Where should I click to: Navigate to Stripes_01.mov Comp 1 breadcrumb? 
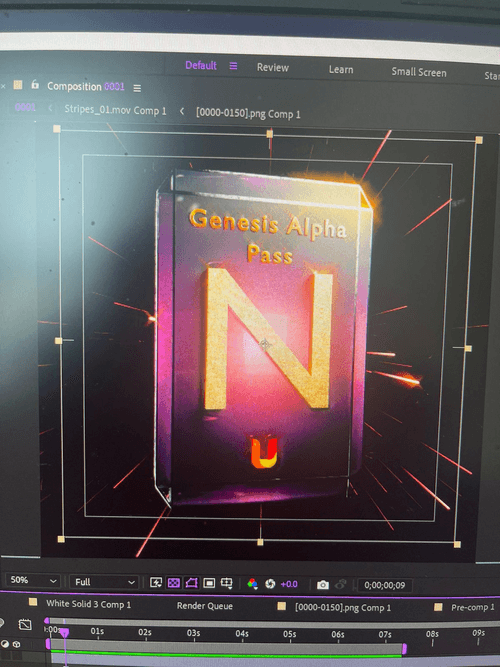pyautogui.click(x=115, y=110)
